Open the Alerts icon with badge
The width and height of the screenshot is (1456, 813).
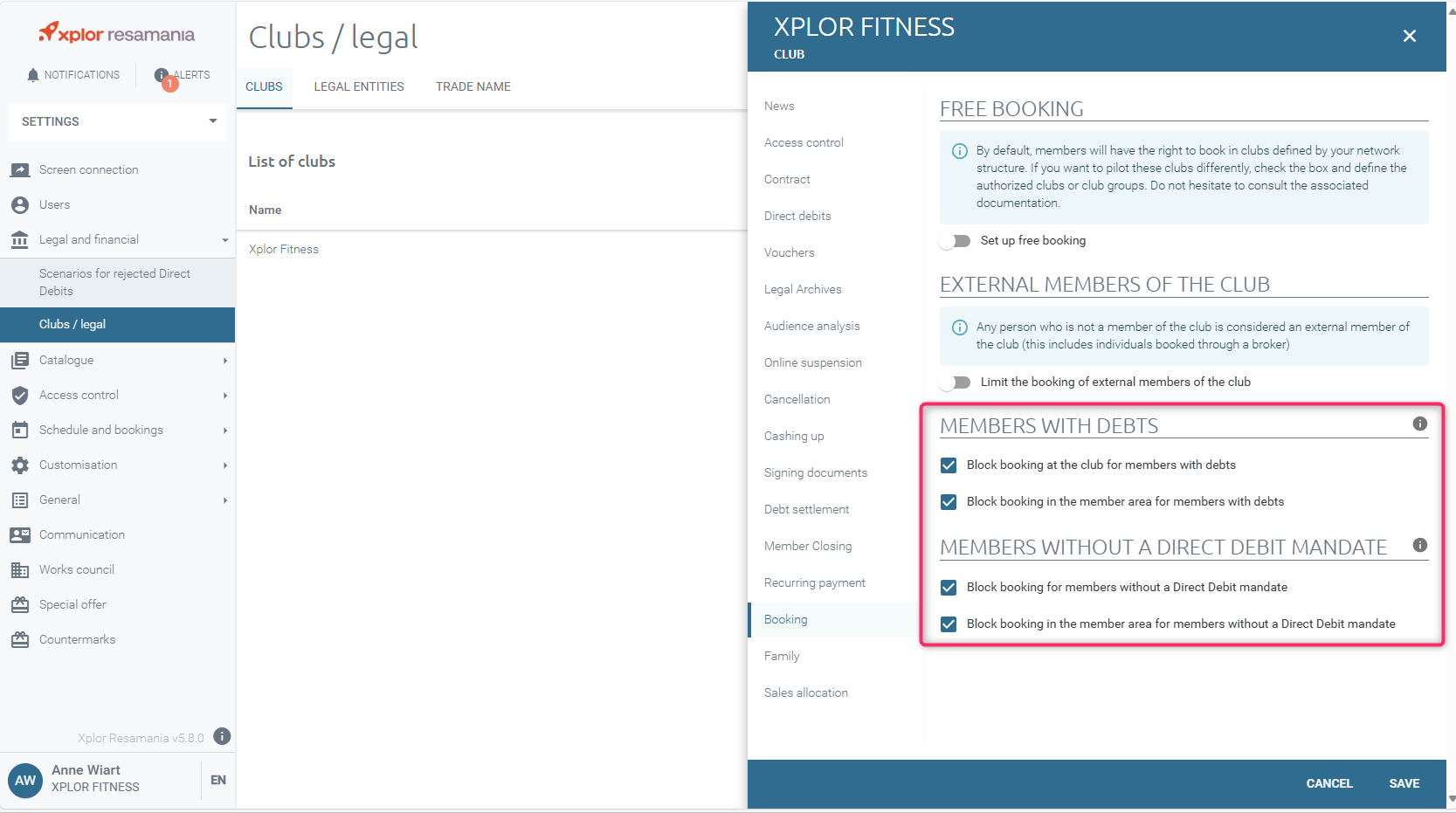pos(165,79)
